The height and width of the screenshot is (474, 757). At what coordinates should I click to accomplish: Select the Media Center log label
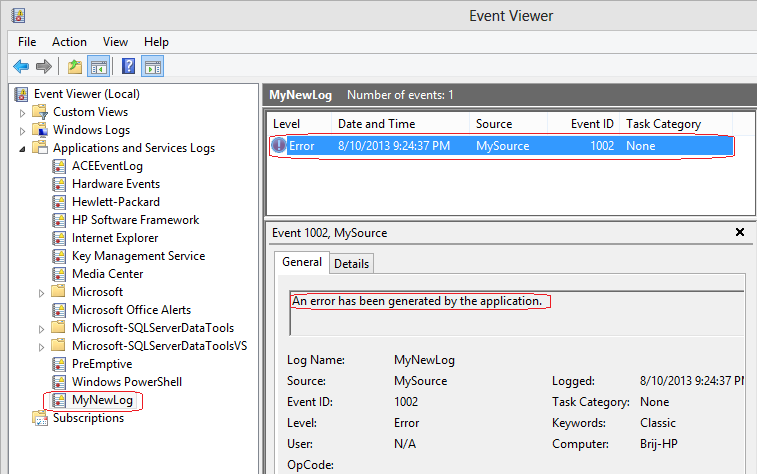(108, 274)
